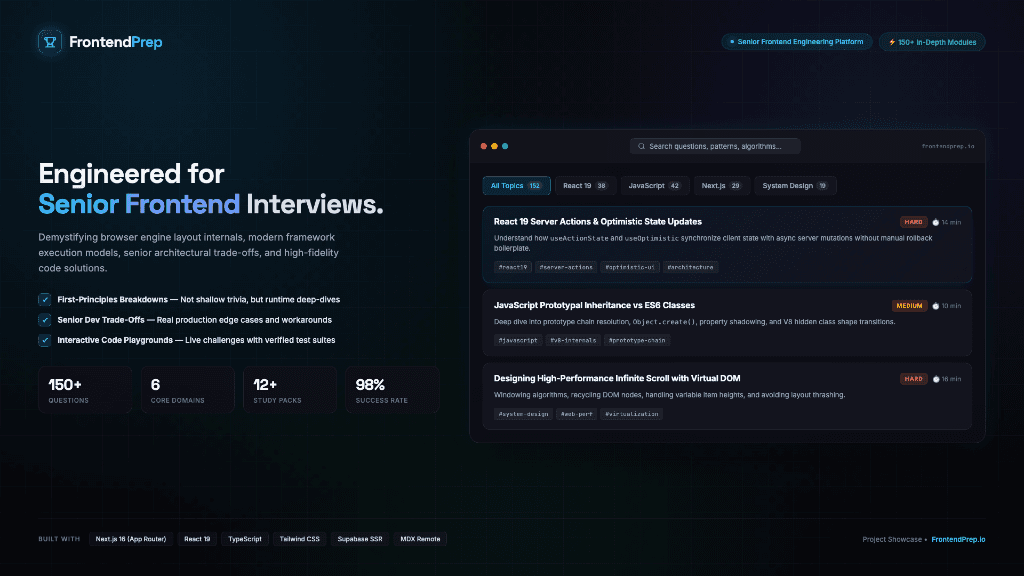Click the #v8-internals tag
The width and height of the screenshot is (1024, 576).
(x=573, y=340)
